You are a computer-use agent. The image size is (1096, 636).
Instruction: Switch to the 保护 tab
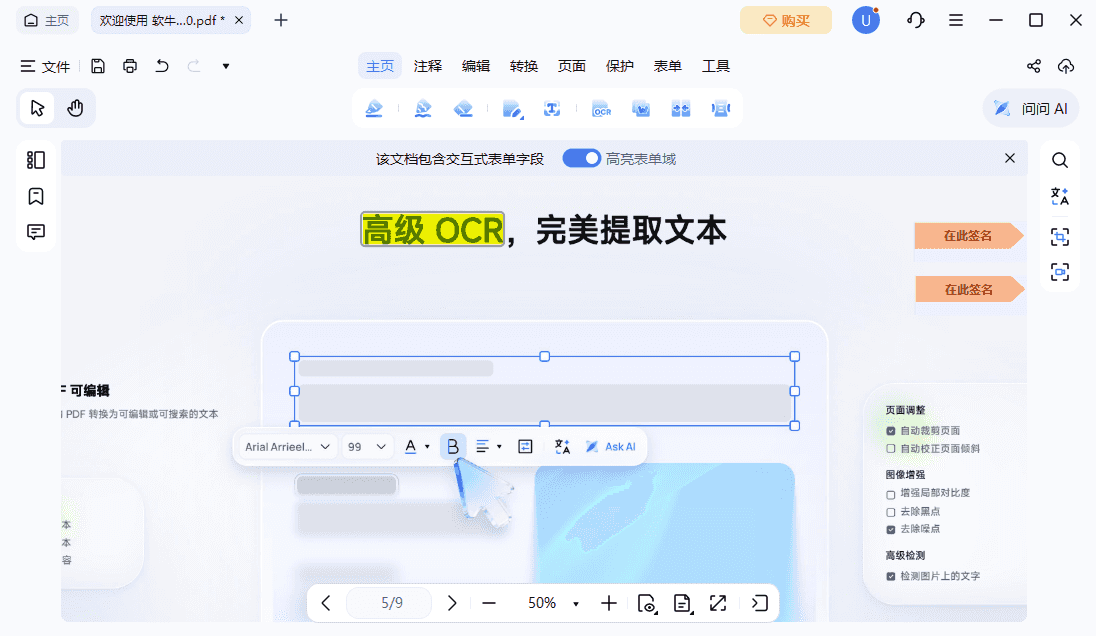(620, 66)
